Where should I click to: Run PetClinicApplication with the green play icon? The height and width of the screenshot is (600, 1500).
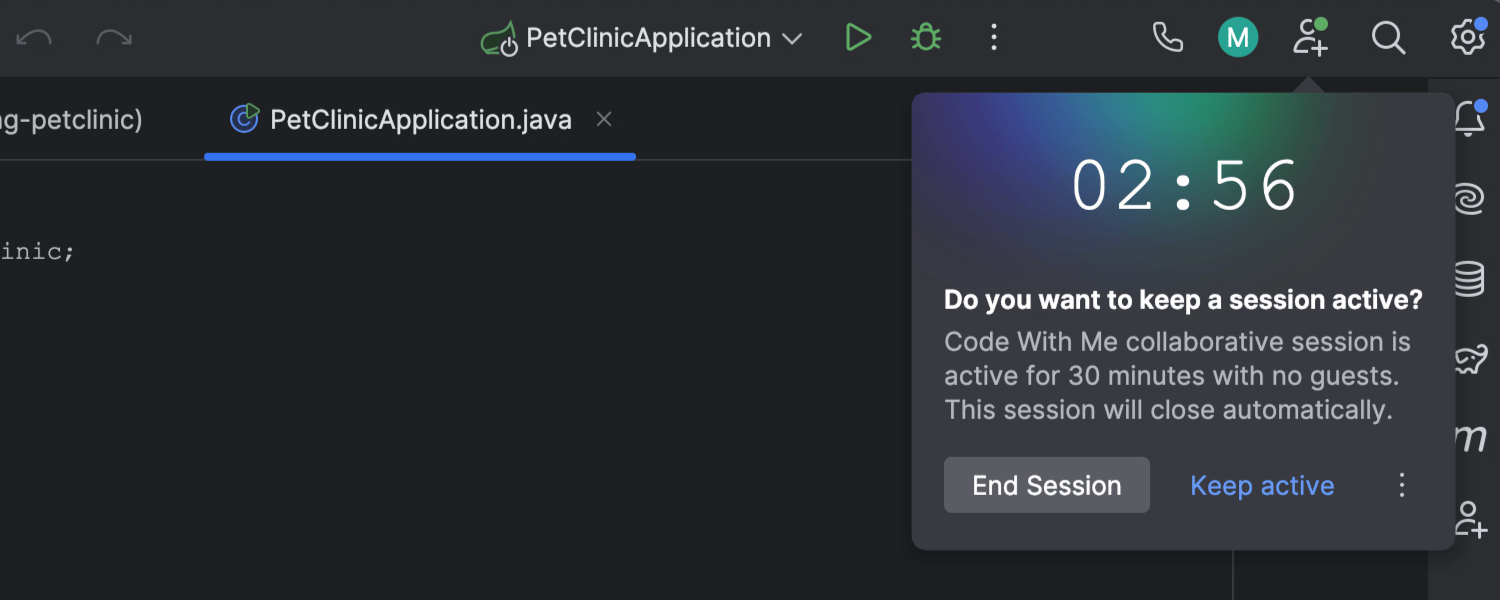[857, 39]
